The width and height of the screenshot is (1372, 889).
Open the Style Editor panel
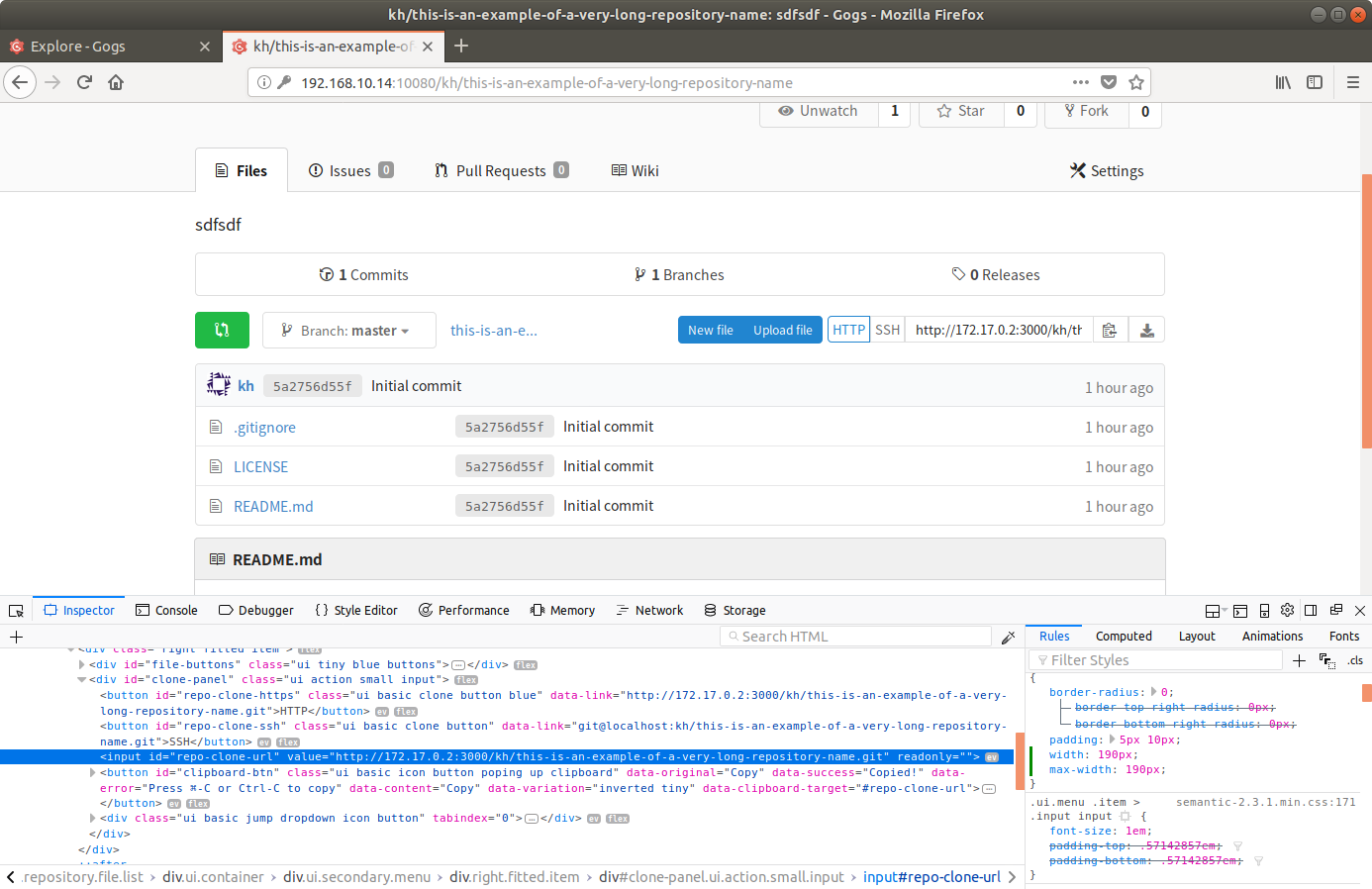pos(356,611)
